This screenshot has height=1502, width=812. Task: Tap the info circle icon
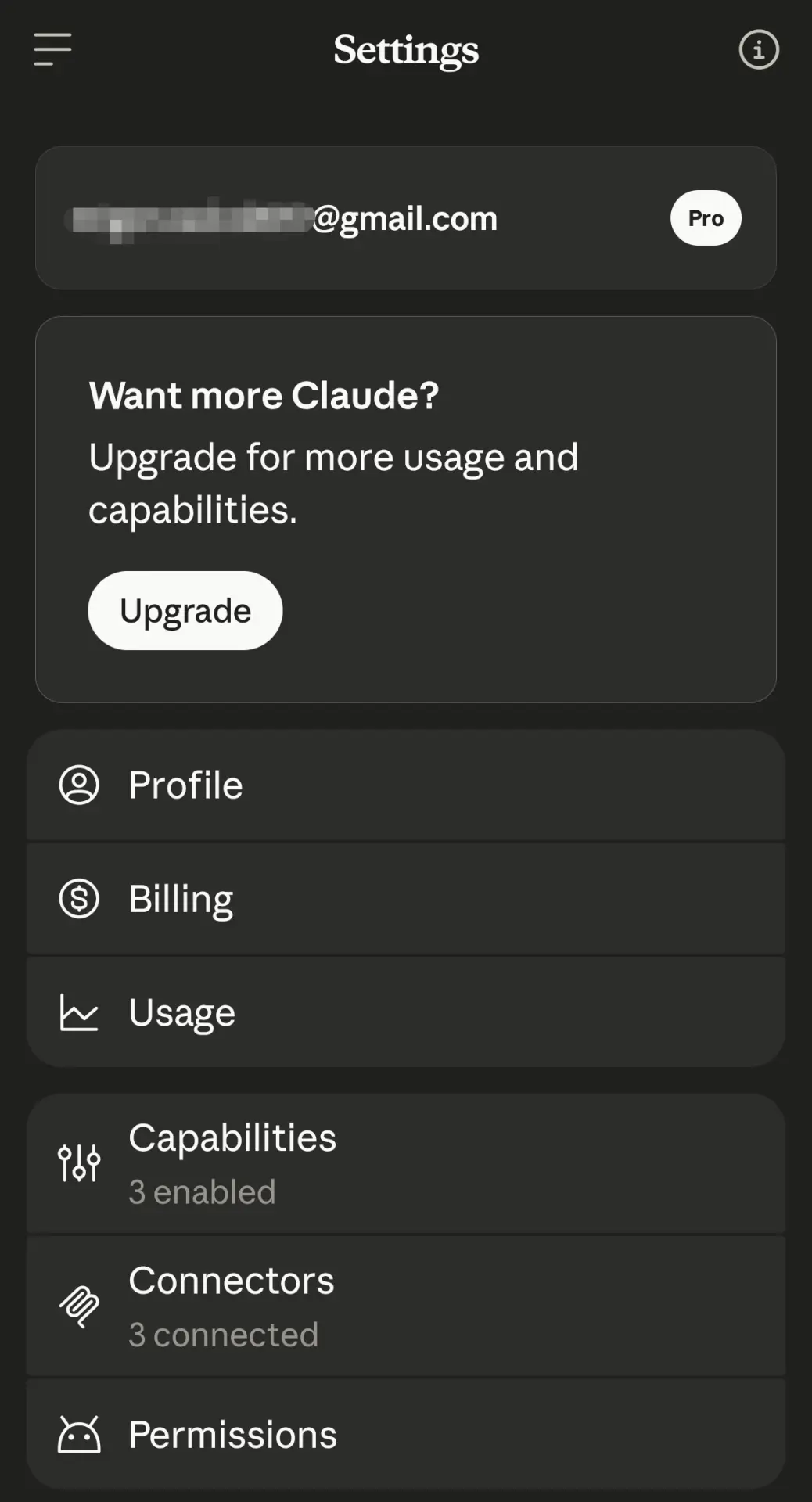tap(758, 50)
